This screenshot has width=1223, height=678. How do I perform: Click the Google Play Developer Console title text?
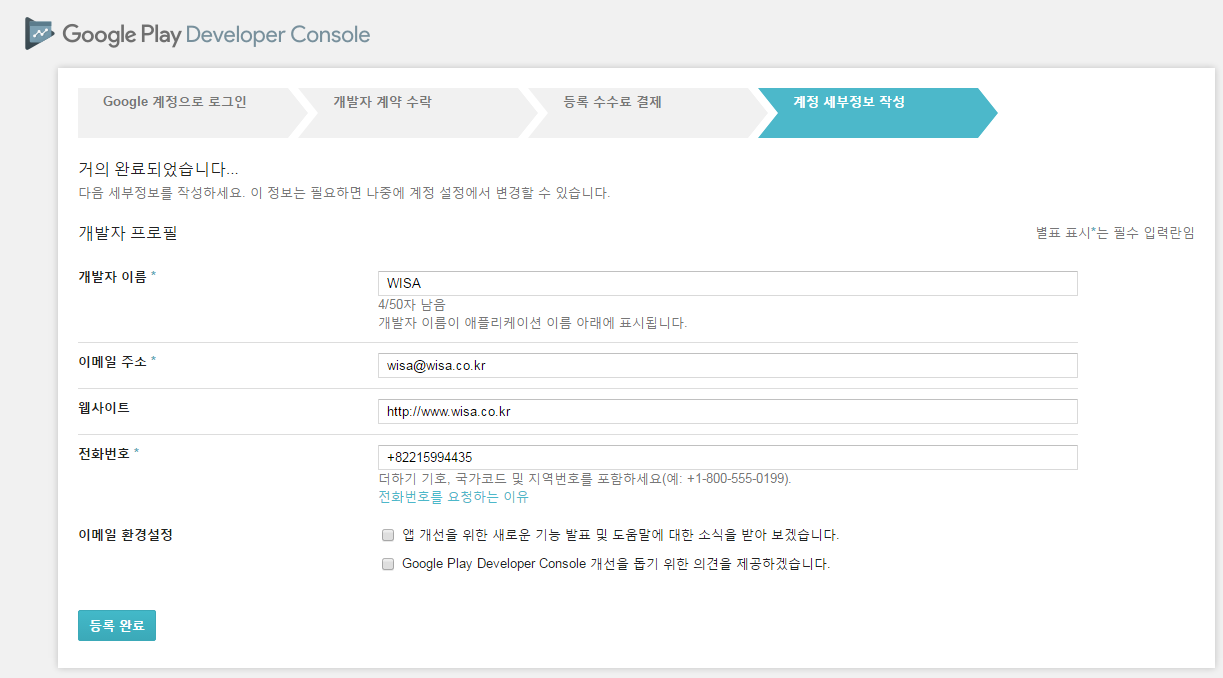tap(216, 35)
